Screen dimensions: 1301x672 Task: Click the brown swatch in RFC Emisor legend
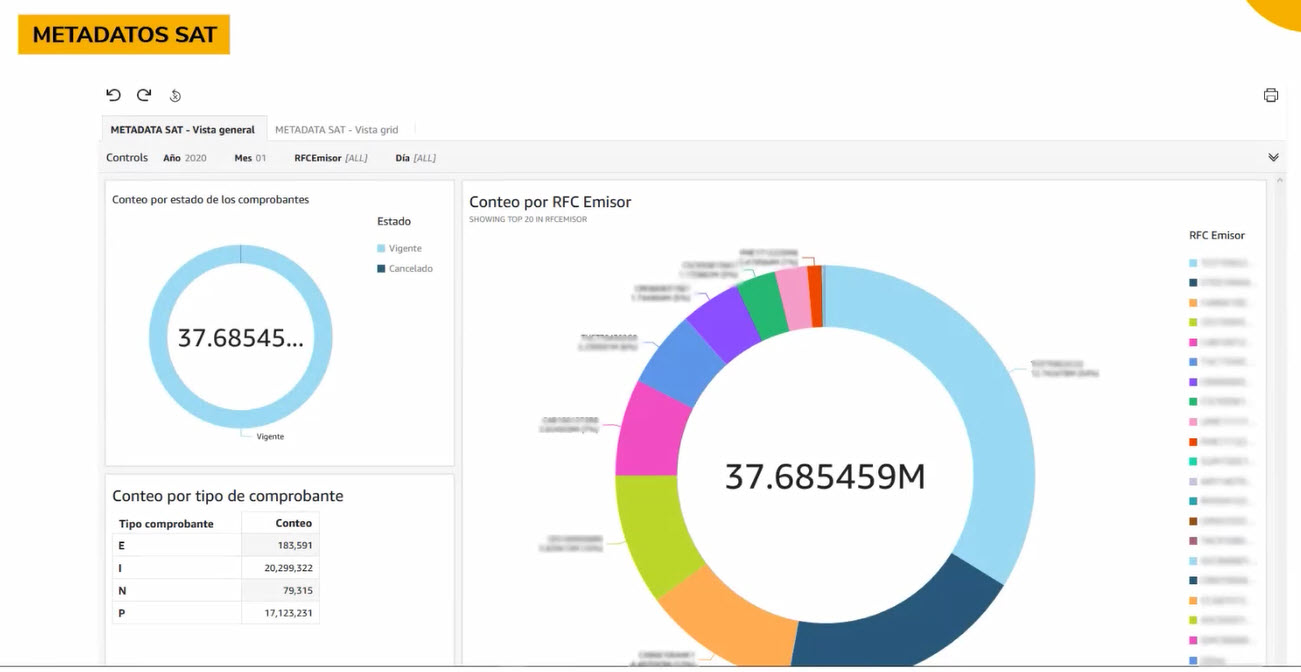tap(1193, 521)
